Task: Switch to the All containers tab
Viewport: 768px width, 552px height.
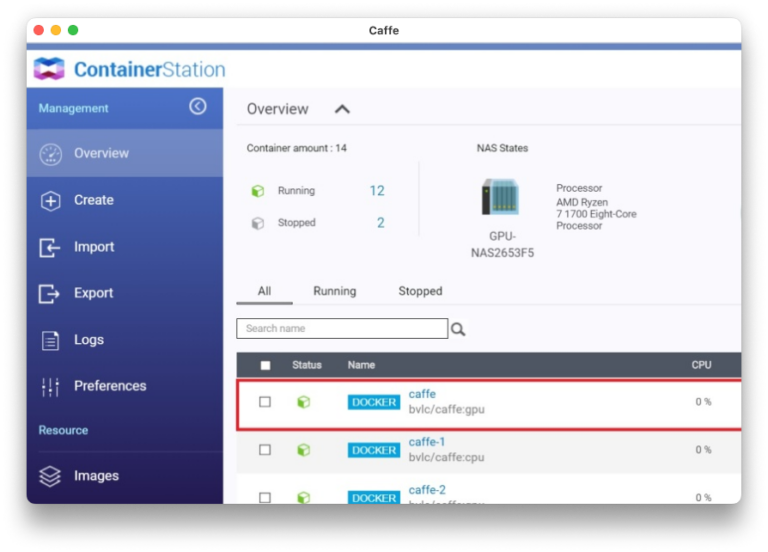Action: (264, 291)
